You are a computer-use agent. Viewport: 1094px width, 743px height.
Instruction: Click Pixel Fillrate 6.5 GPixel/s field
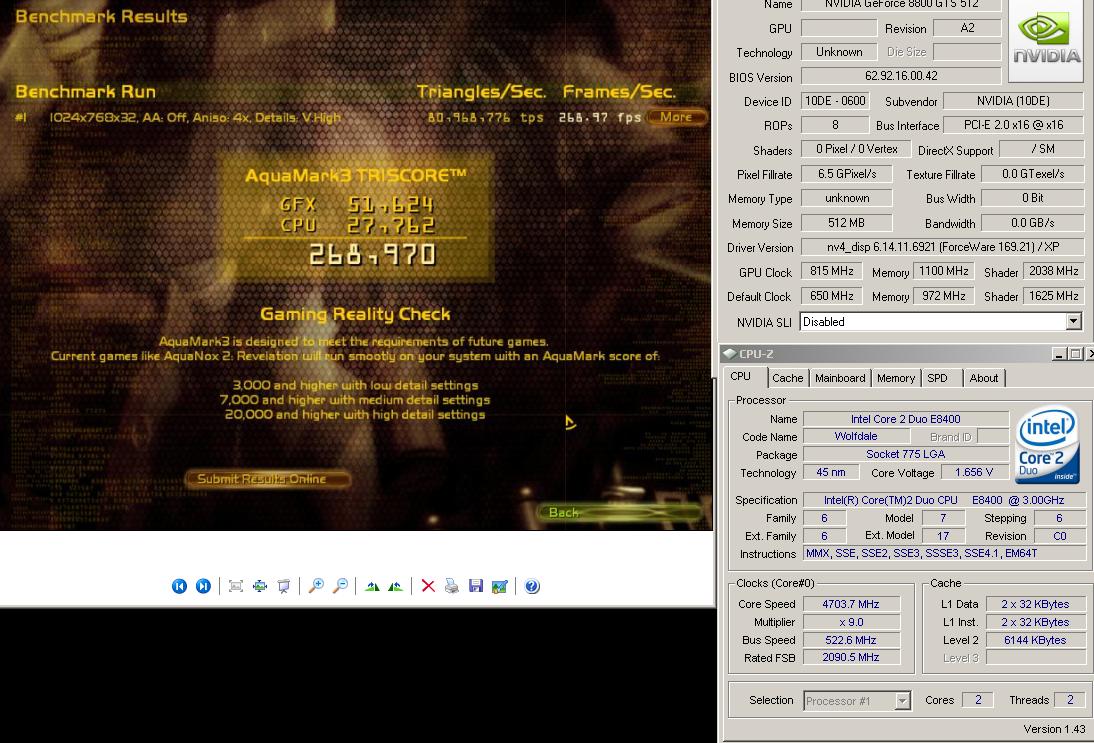[847, 174]
